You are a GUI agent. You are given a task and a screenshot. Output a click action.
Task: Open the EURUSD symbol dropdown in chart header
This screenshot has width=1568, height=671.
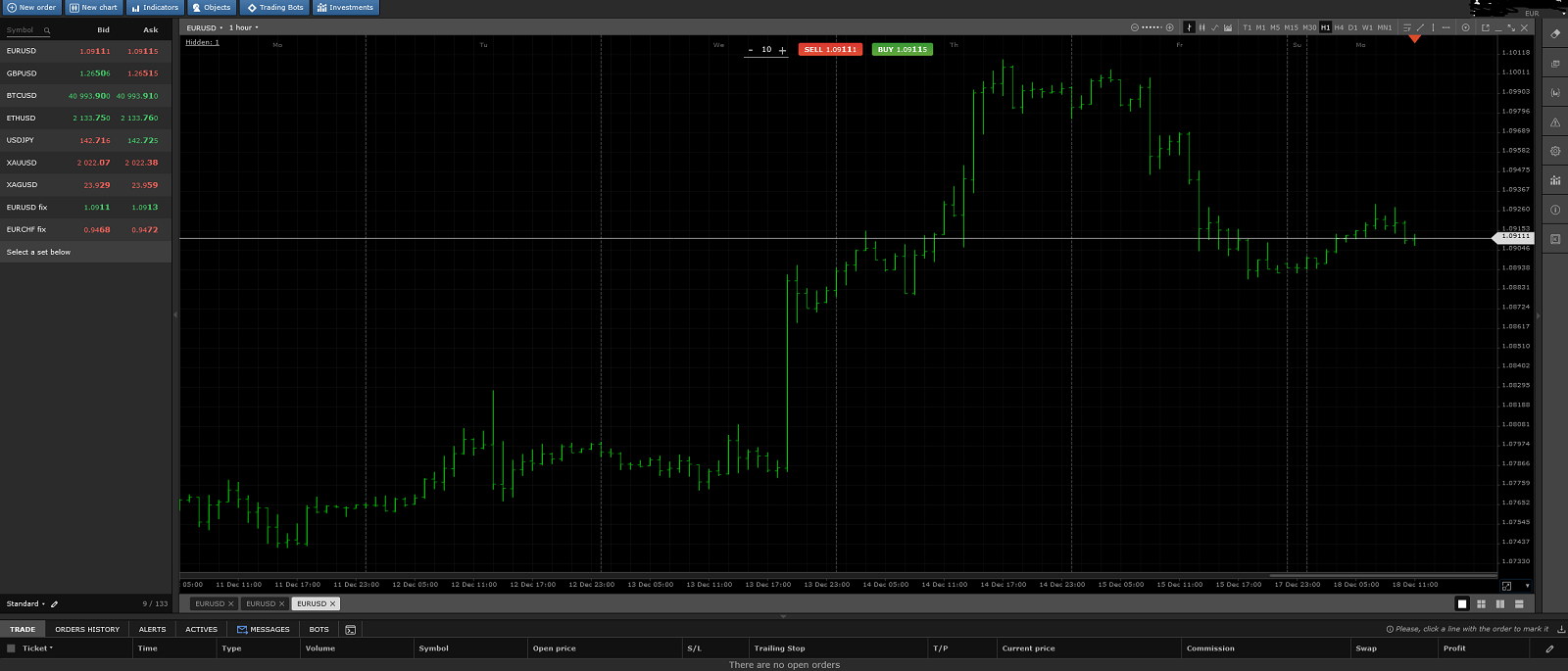point(205,27)
